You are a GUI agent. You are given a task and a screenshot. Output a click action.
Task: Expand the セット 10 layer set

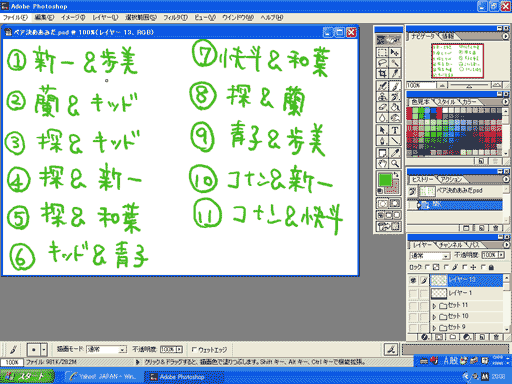[434, 317]
